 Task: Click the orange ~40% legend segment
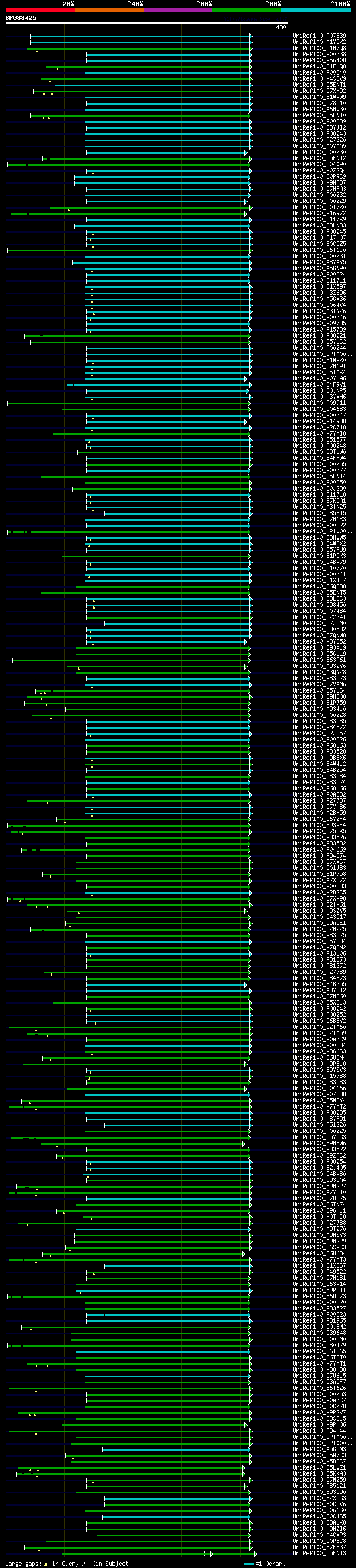click(108, 10)
